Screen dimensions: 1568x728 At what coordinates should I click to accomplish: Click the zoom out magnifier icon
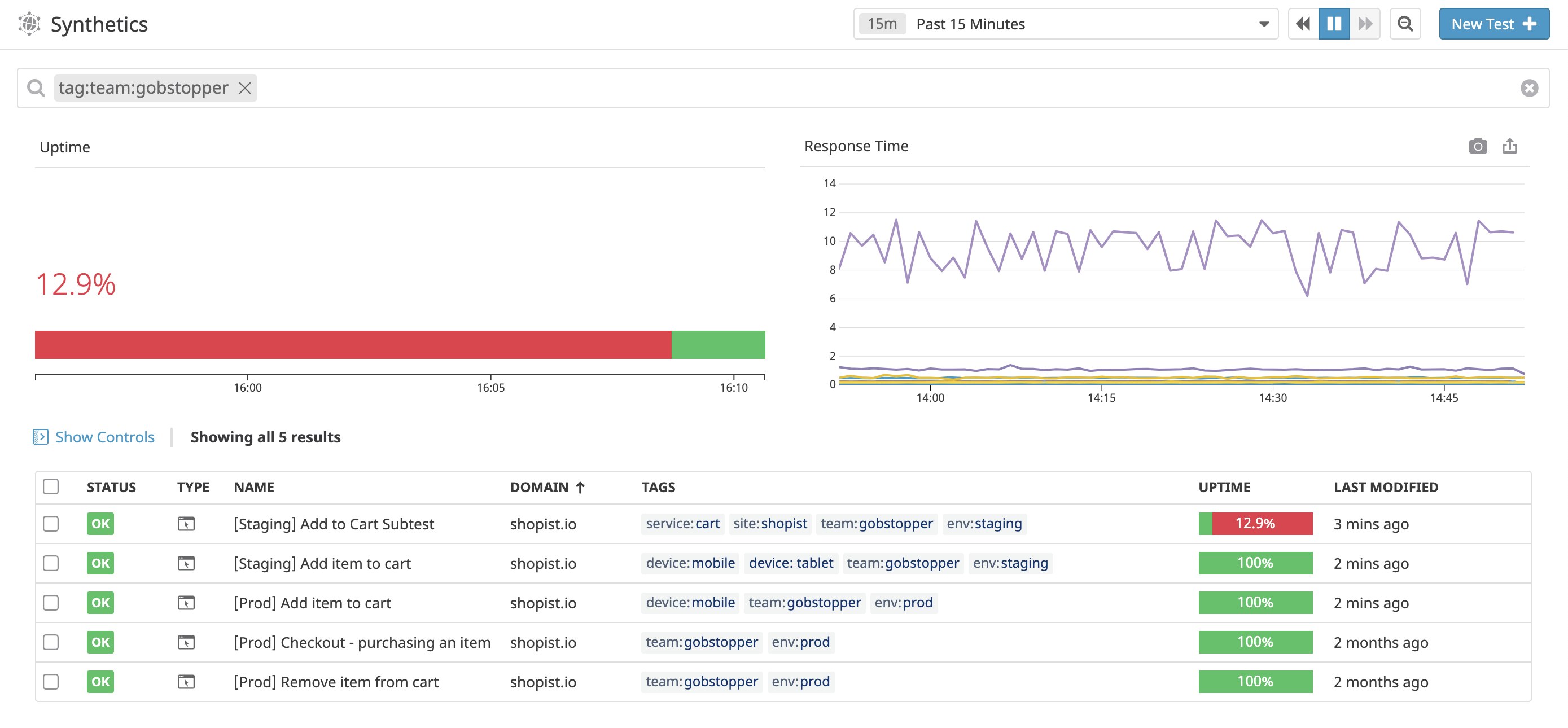click(1405, 24)
